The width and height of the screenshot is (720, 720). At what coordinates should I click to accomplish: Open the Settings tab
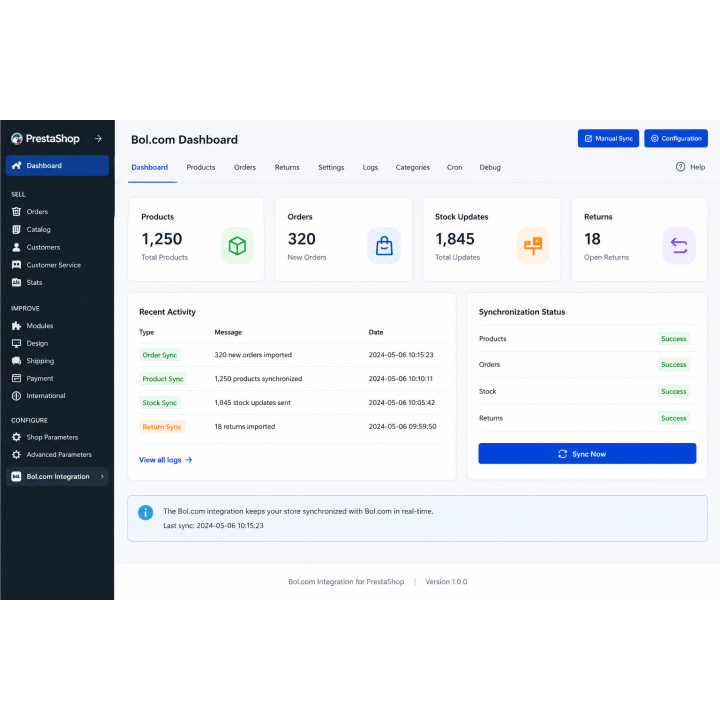point(331,168)
